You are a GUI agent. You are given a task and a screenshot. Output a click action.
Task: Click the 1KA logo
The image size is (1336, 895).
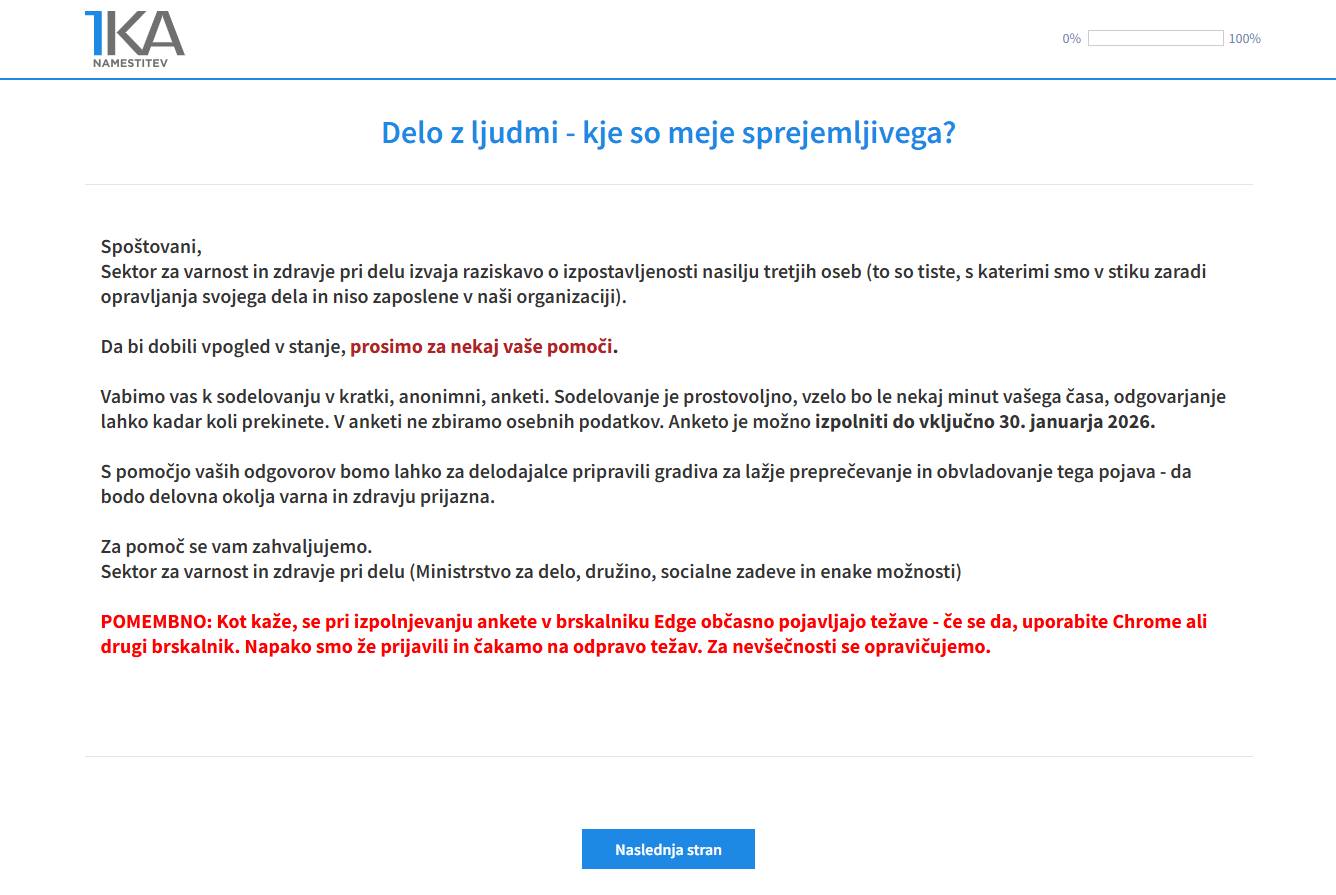[134, 33]
